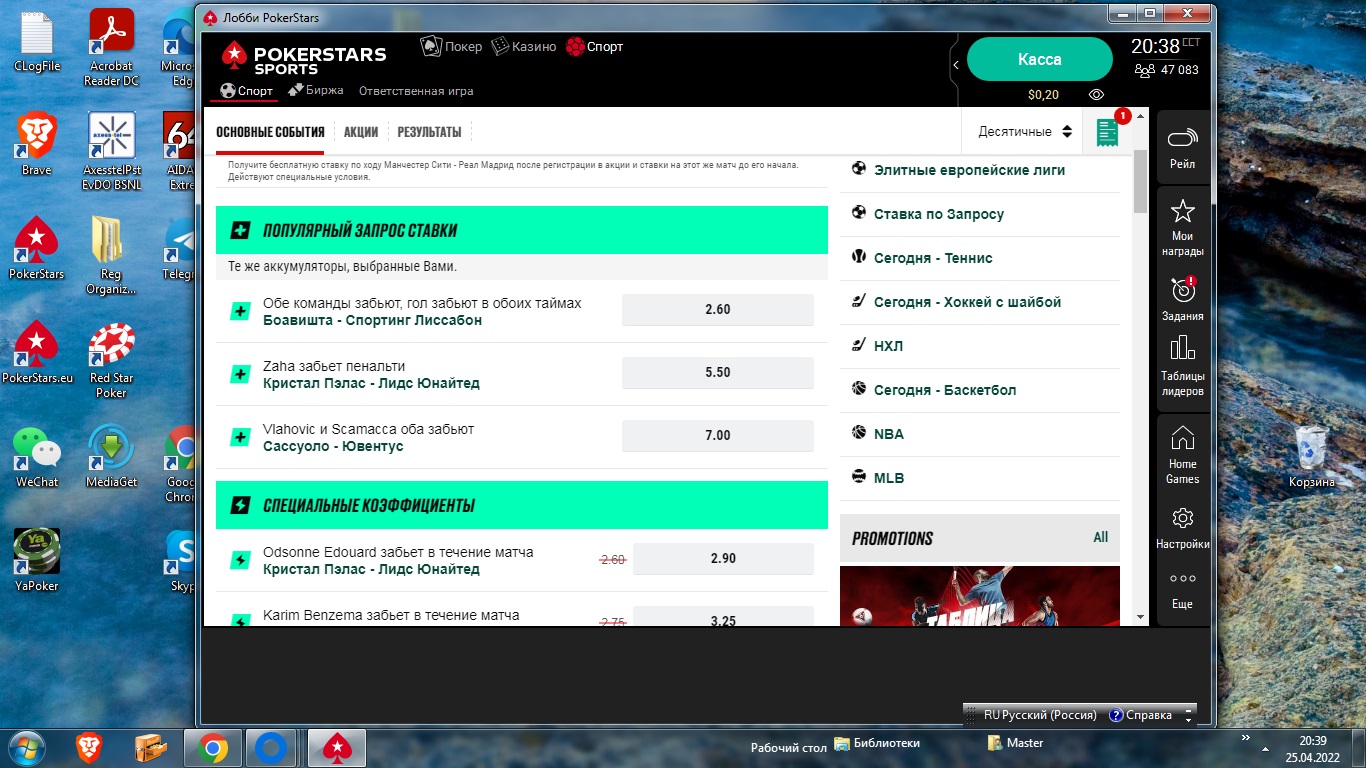This screenshot has height=768, width=1366.
Task: Open Google Chrome from the taskbar
Action: [212, 747]
